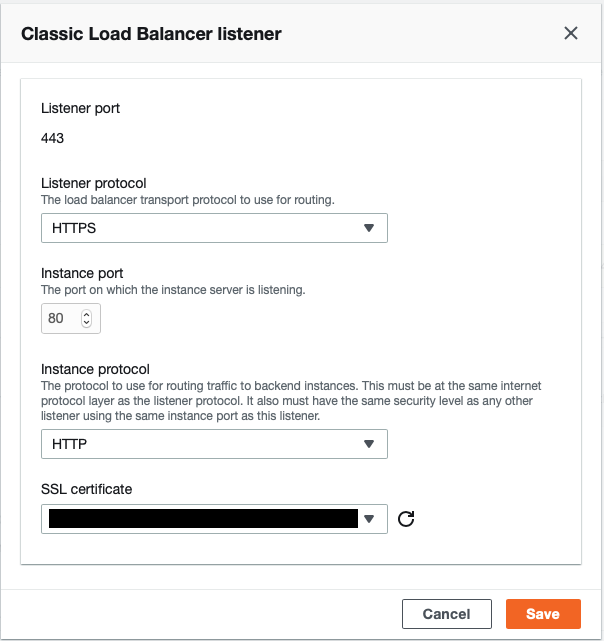Click the "Listener port" label
The width and height of the screenshot is (604, 641).
click(x=80, y=108)
